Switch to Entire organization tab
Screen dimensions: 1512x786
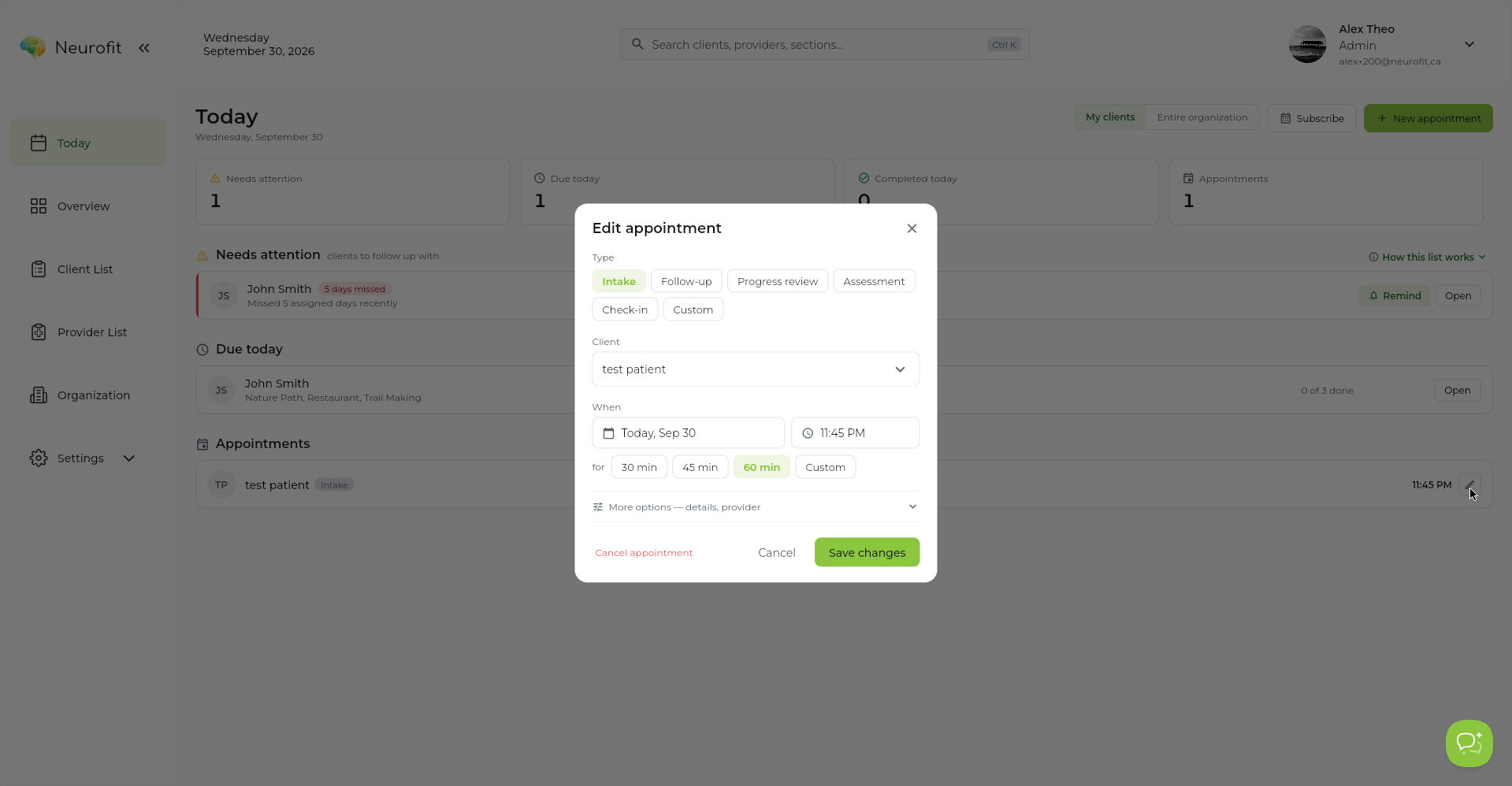(x=1202, y=117)
